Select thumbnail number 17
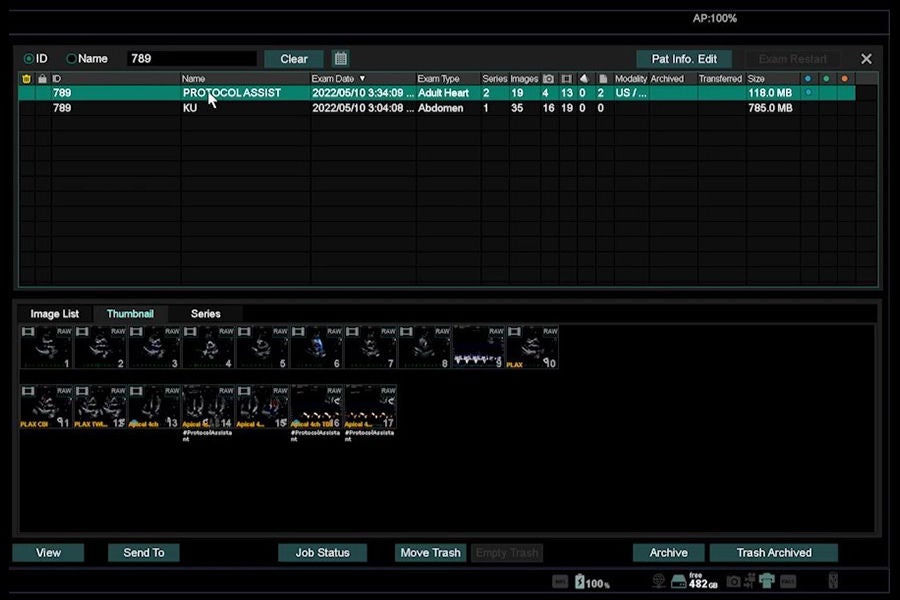This screenshot has height=600, width=900. pyautogui.click(x=370, y=407)
